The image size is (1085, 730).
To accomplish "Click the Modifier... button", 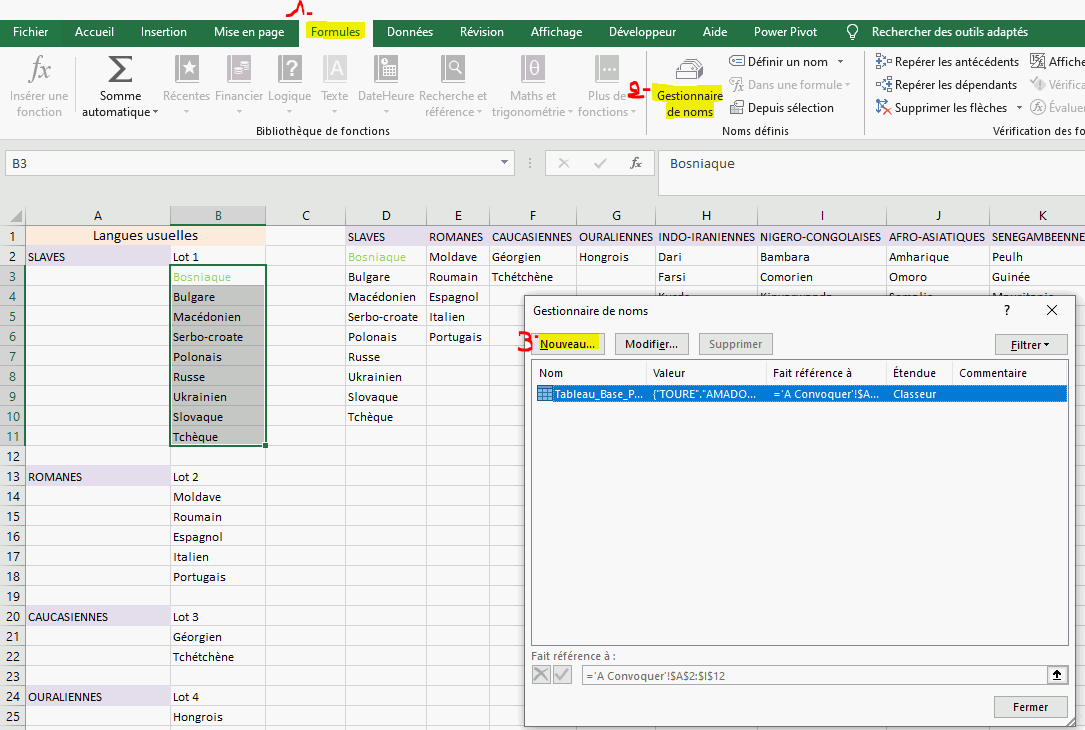I will (x=651, y=344).
